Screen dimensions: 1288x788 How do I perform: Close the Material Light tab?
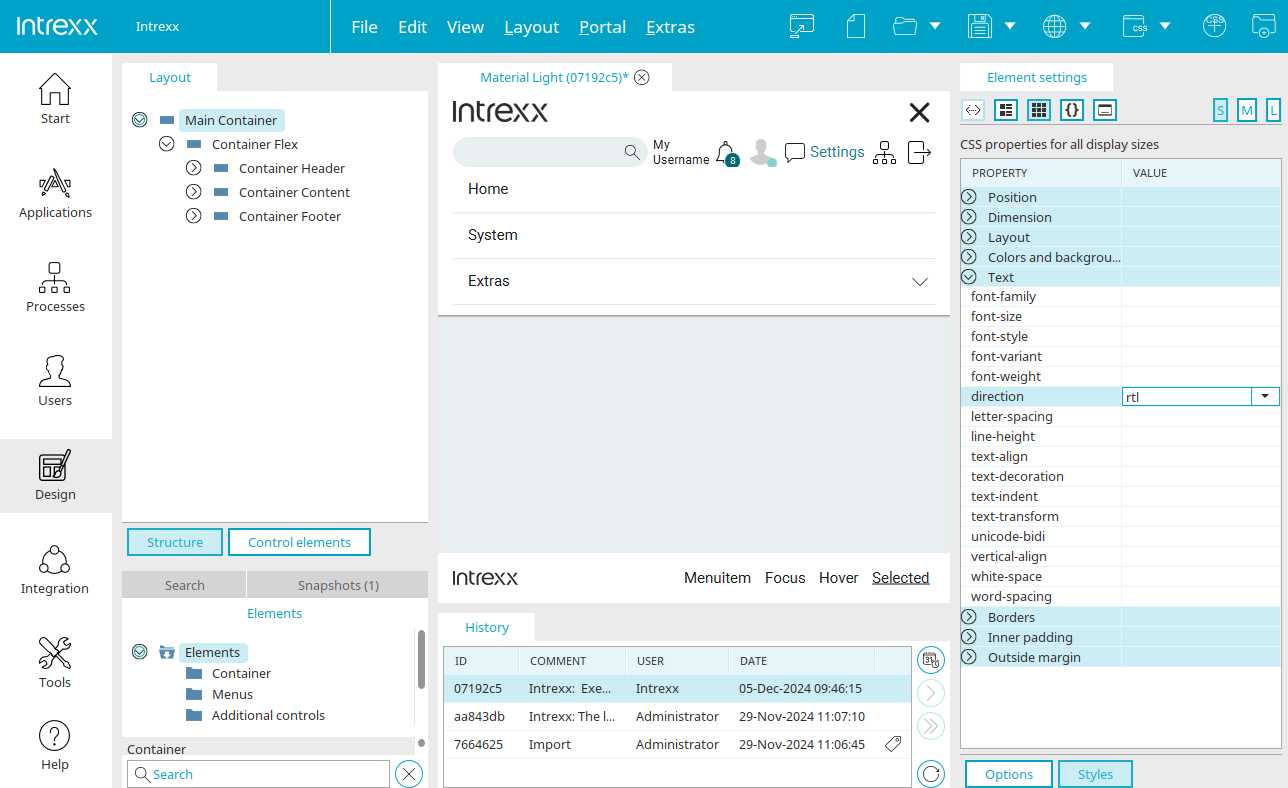(x=642, y=77)
